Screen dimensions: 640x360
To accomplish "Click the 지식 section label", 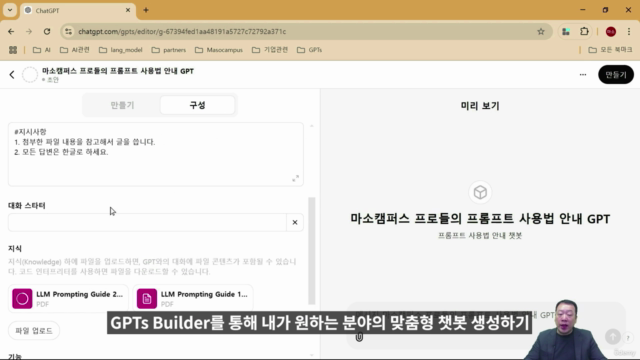I will [15, 249].
